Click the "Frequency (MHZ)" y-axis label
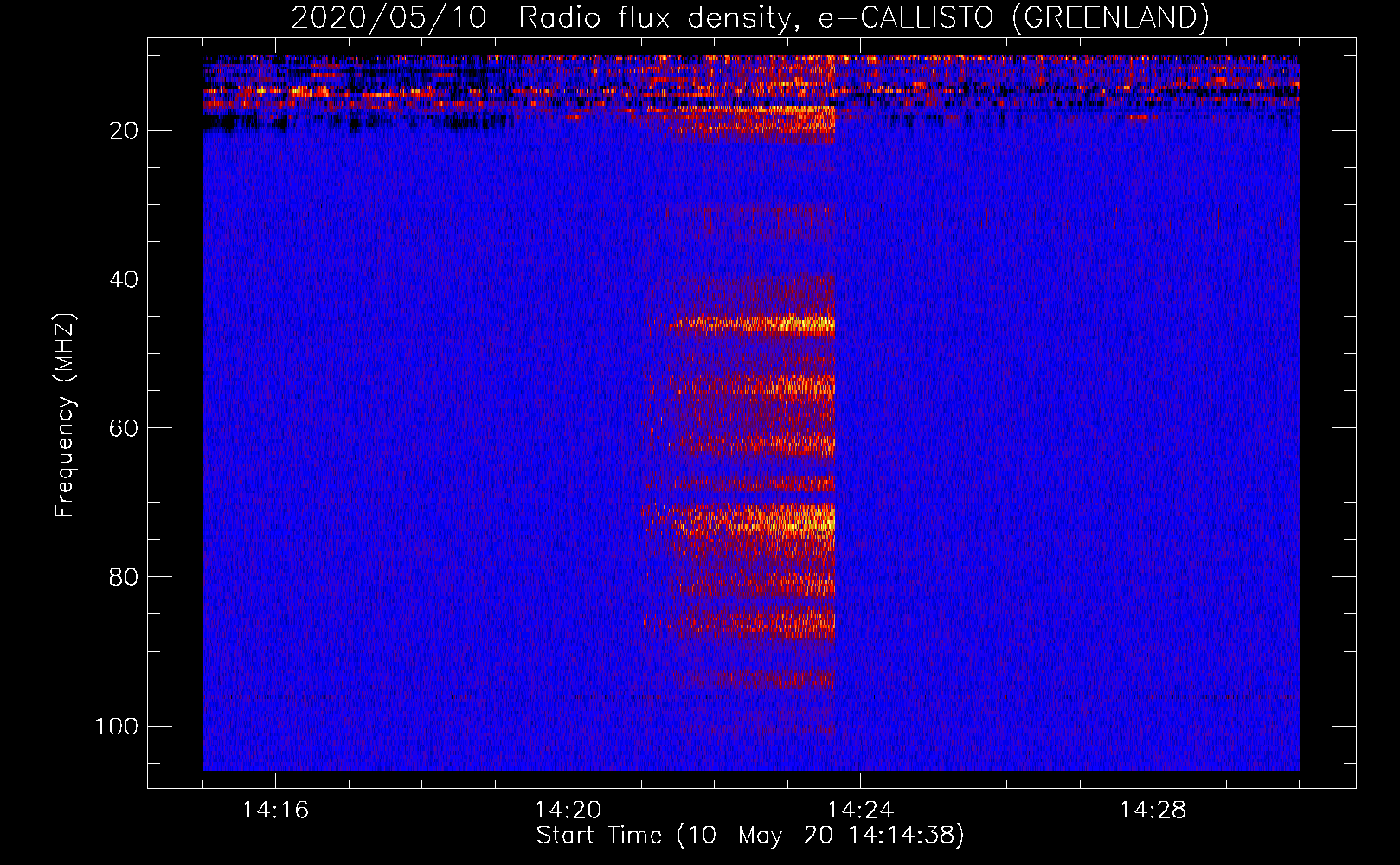This screenshot has width=1400, height=865. click(65, 415)
